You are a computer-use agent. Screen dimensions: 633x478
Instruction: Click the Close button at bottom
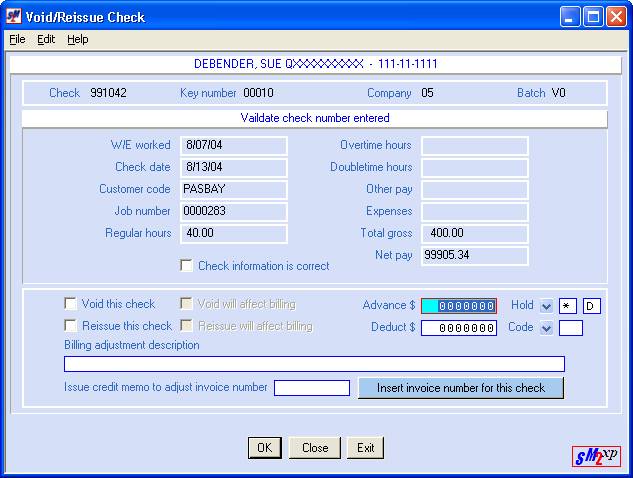pyautogui.click(x=315, y=448)
